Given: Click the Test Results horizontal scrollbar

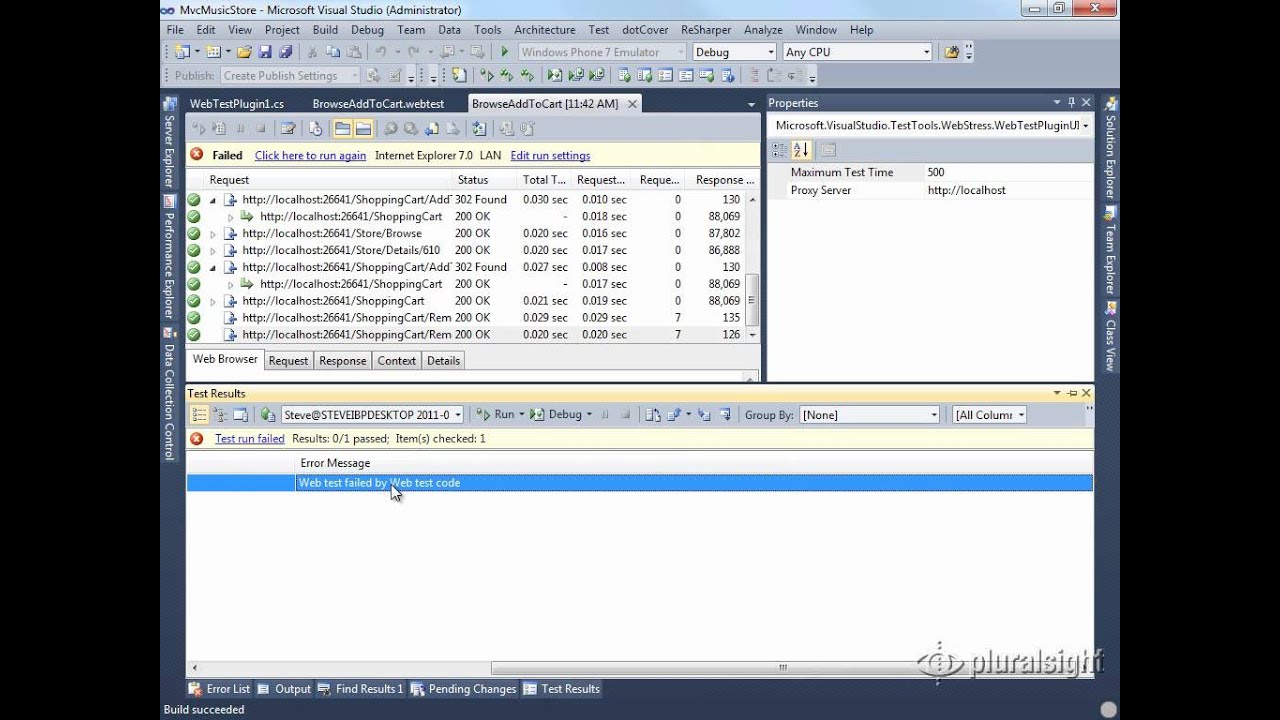Looking at the screenshot, I should 783,668.
